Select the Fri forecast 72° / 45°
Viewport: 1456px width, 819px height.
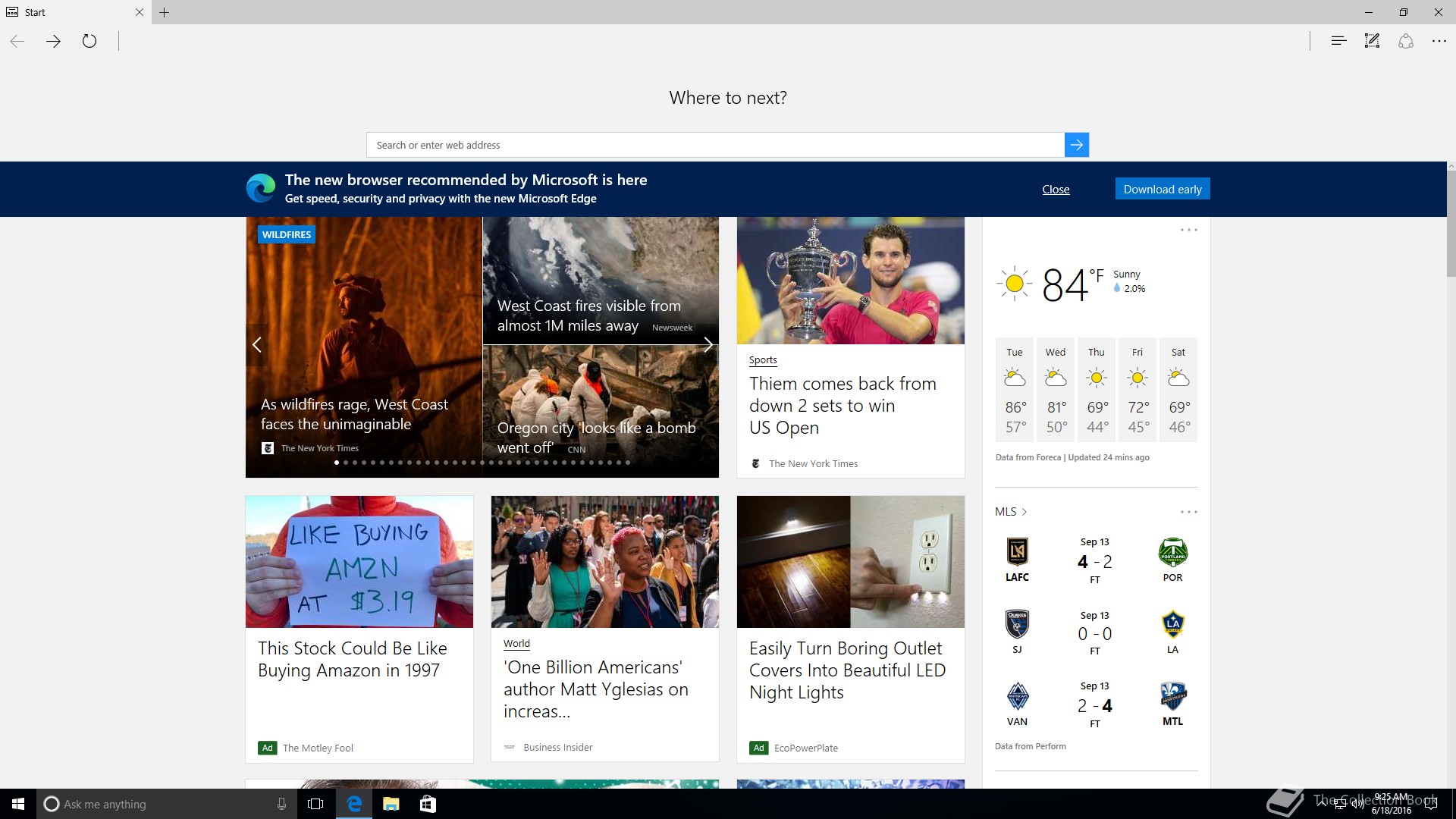[1137, 390]
